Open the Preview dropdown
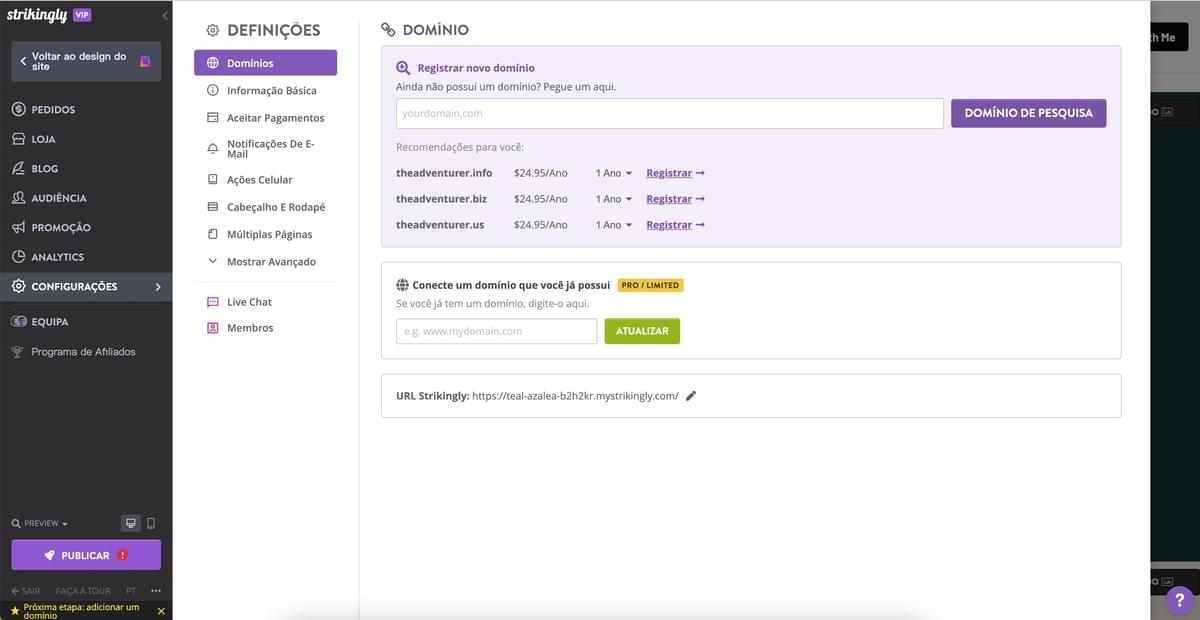The image size is (1200, 620). point(40,523)
